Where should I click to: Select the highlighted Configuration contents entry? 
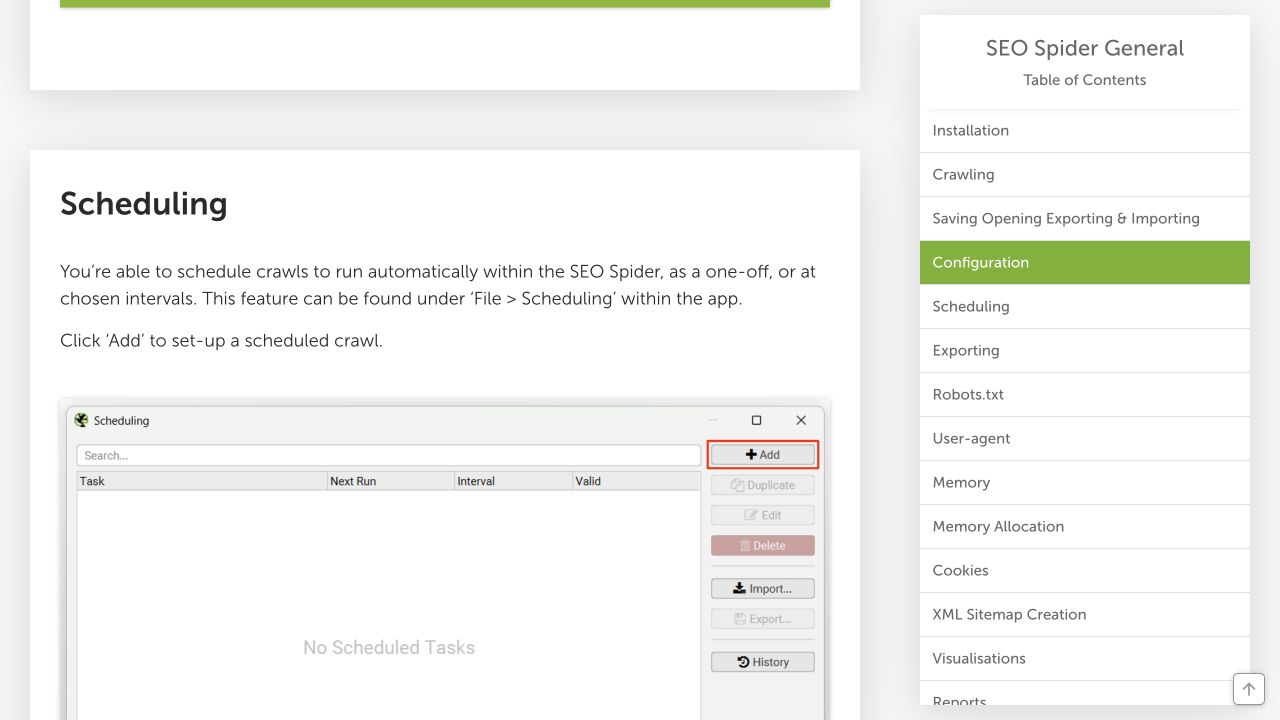click(1085, 263)
